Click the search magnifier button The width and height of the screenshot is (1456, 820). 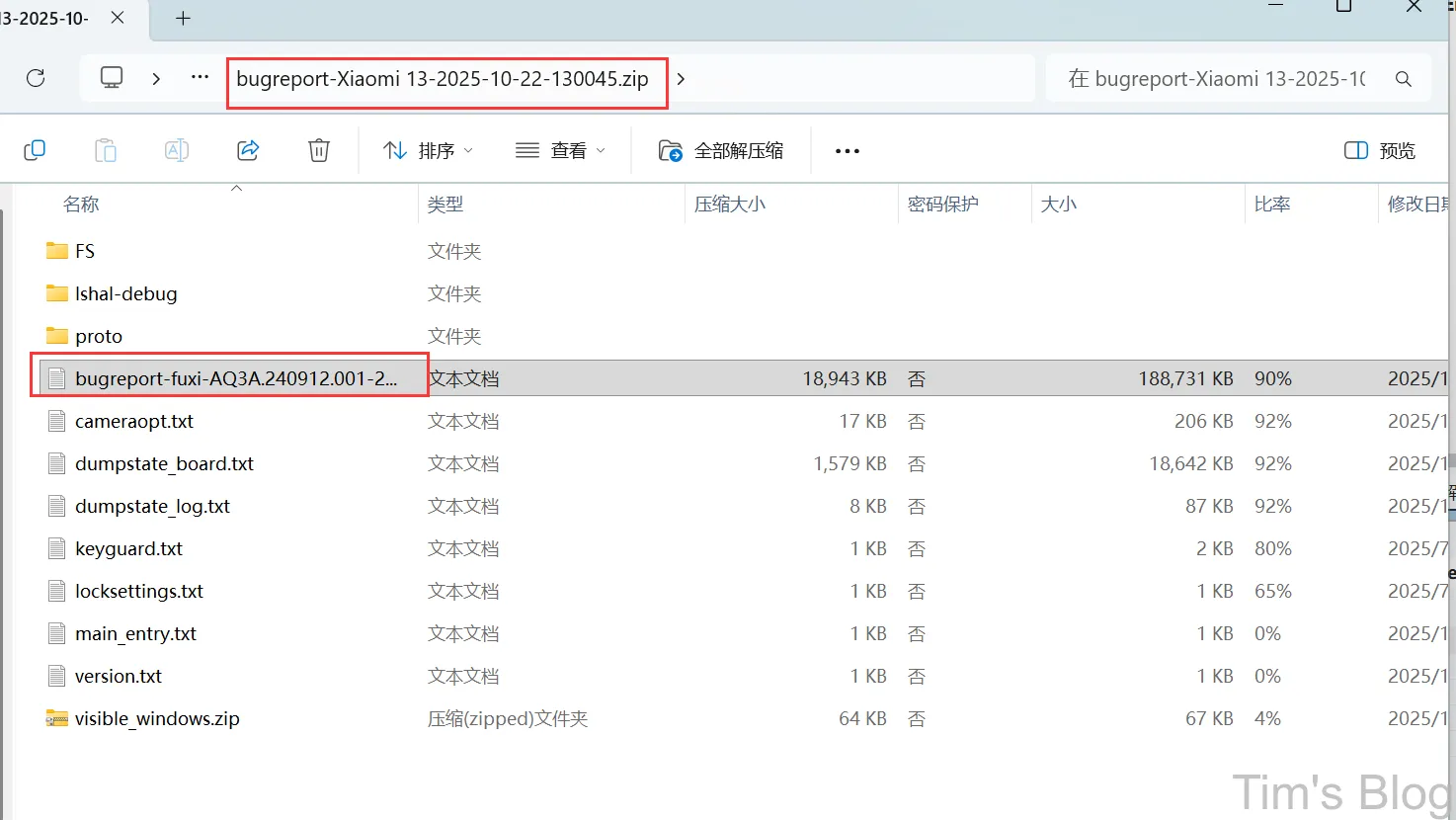click(x=1404, y=78)
